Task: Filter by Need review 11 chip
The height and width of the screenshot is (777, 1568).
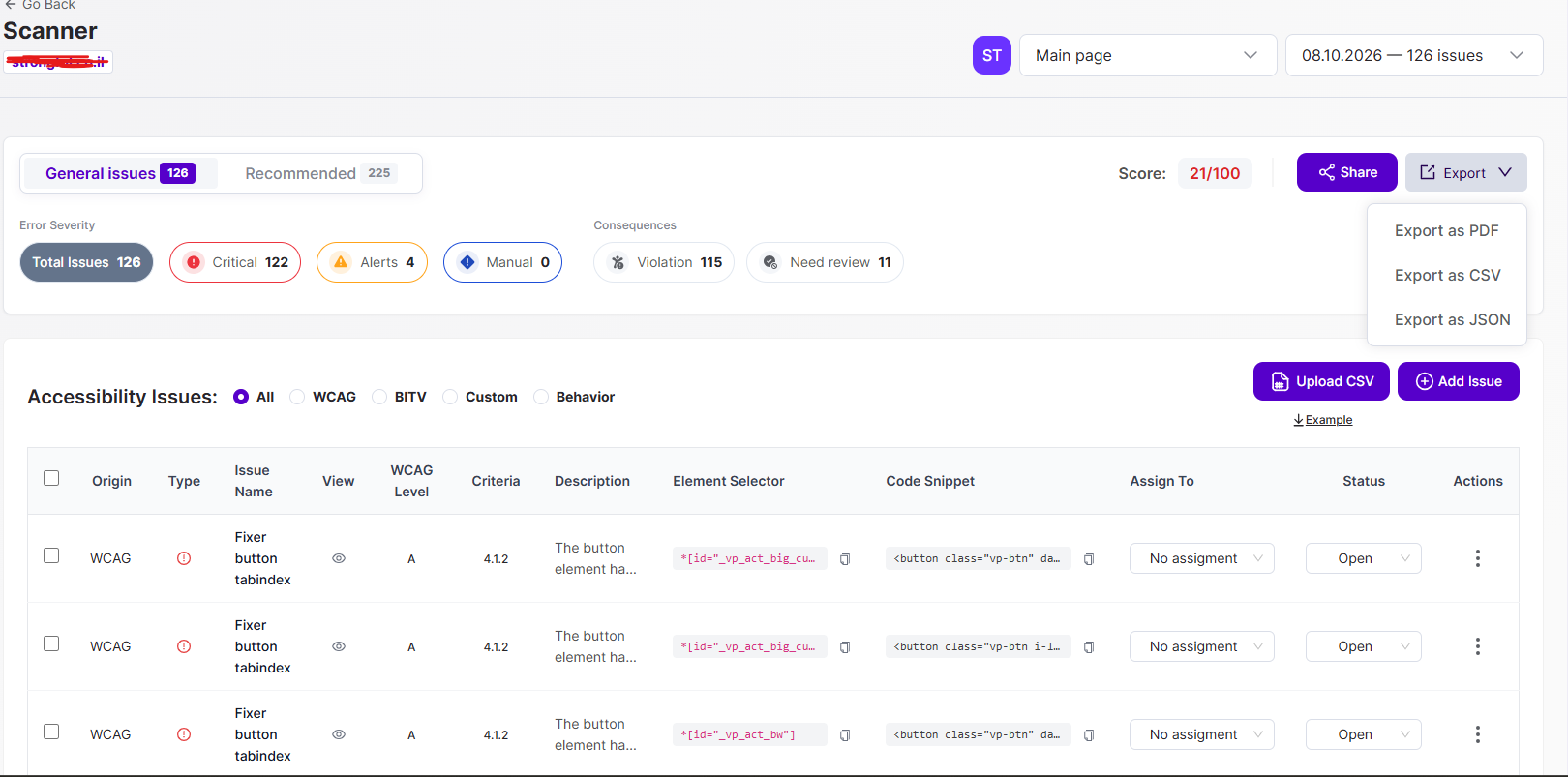Action: (825, 262)
